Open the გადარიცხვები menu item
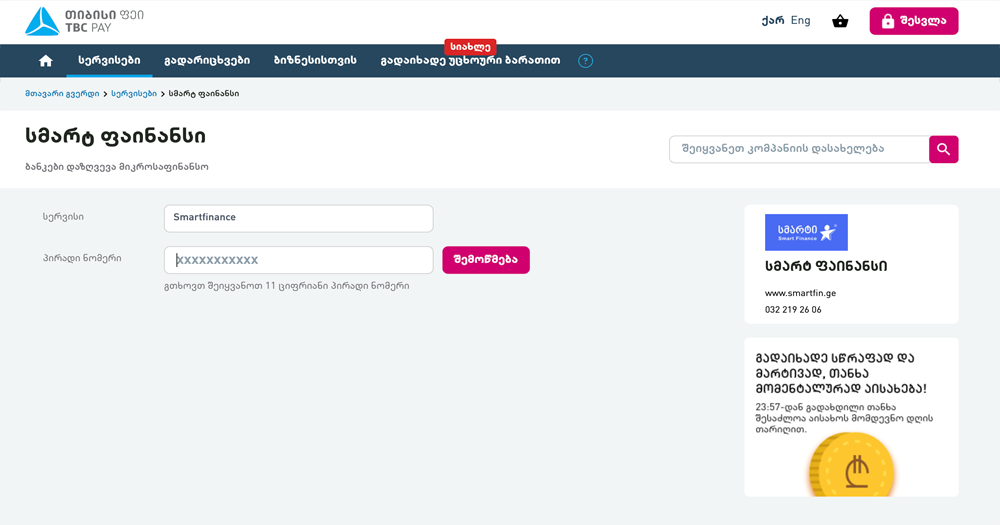 207,61
